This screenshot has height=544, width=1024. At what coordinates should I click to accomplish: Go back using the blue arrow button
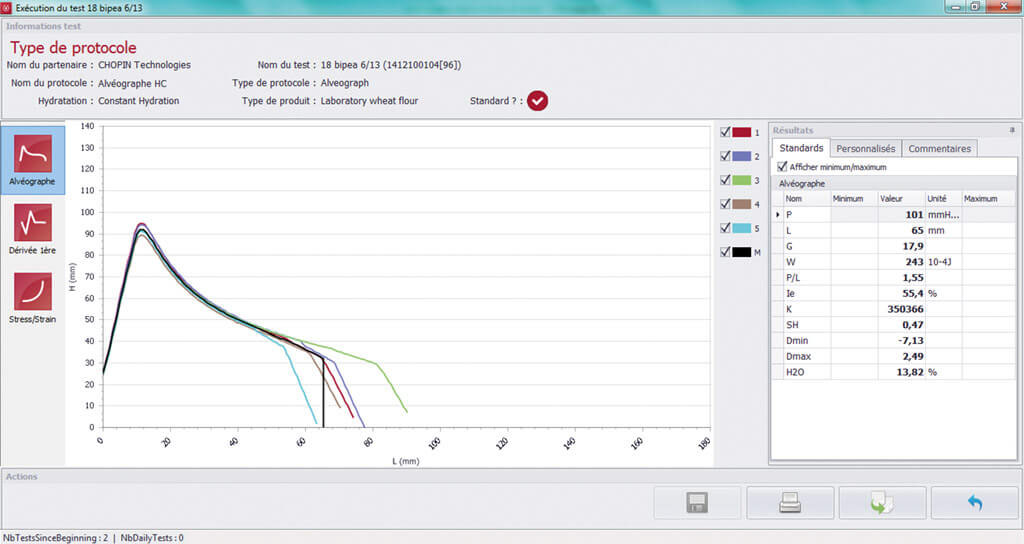pyautogui.click(x=974, y=503)
